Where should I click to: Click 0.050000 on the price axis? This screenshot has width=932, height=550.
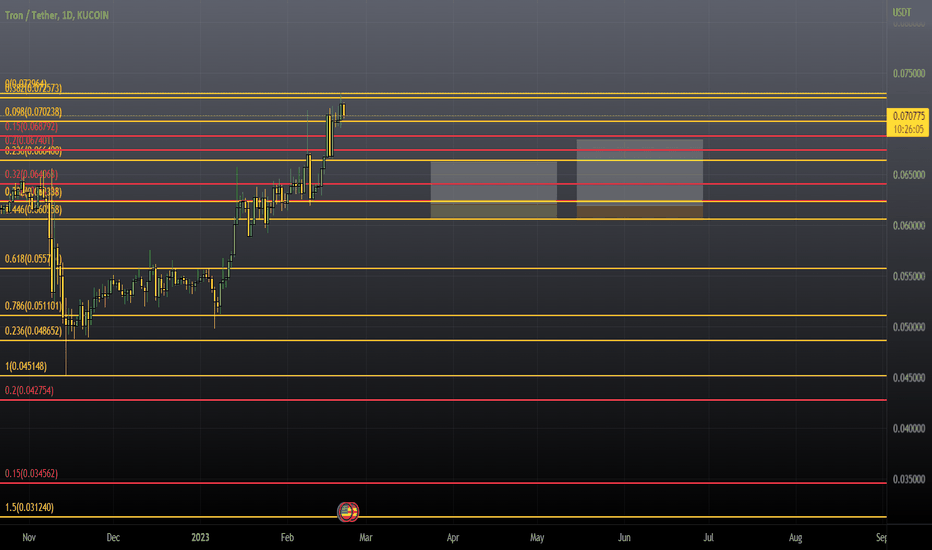pyautogui.click(x=909, y=327)
